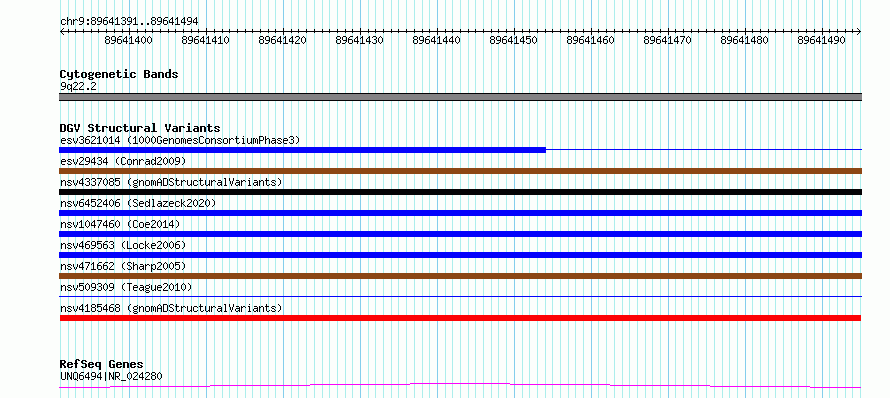Click the chr9:89641391..89641494 region label
The height and width of the screenshot is (398, 890).
129,22
